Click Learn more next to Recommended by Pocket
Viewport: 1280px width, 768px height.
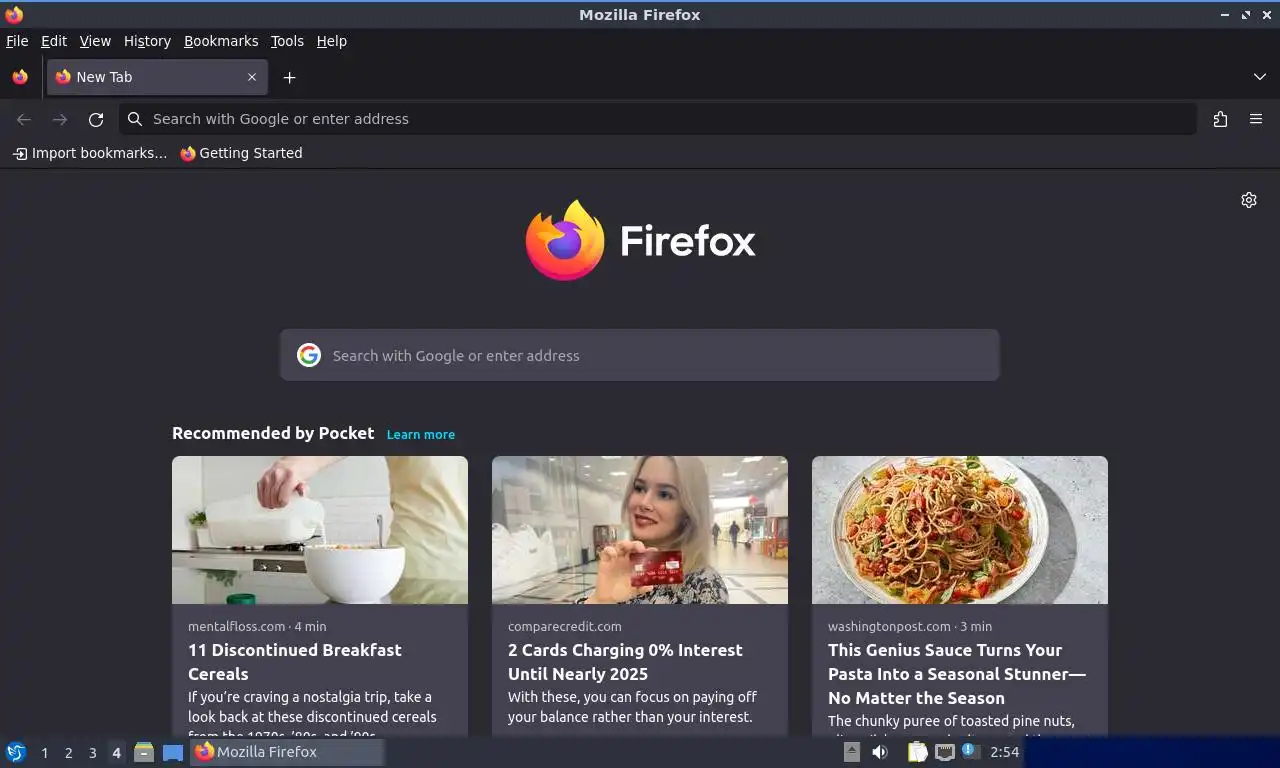click(x=421, y=434)
